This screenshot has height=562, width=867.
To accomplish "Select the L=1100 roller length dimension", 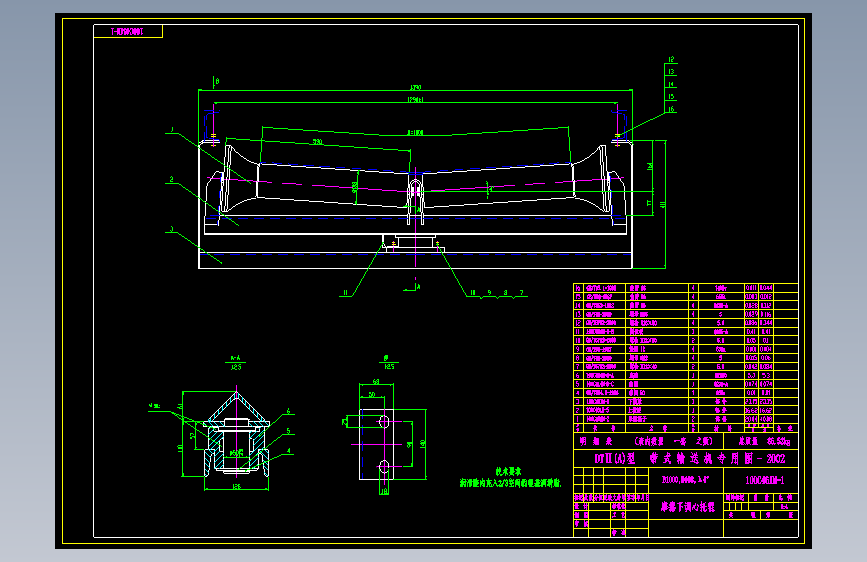I will pos(415,133).
